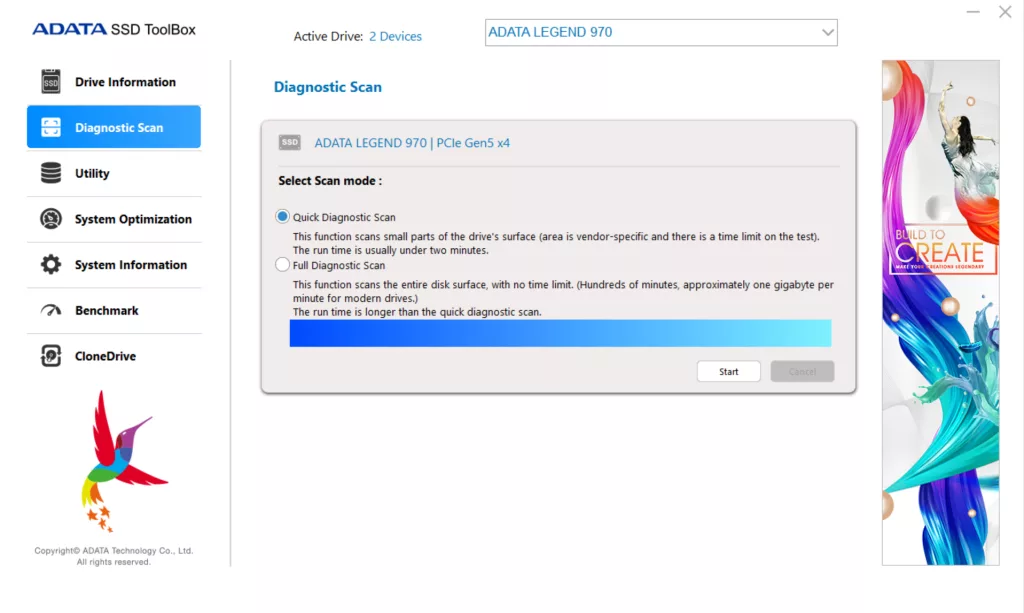Click the greyed Cancel button
This screenshot has width=1024, height=613.
pyautogui.click(x=802, y=371)
